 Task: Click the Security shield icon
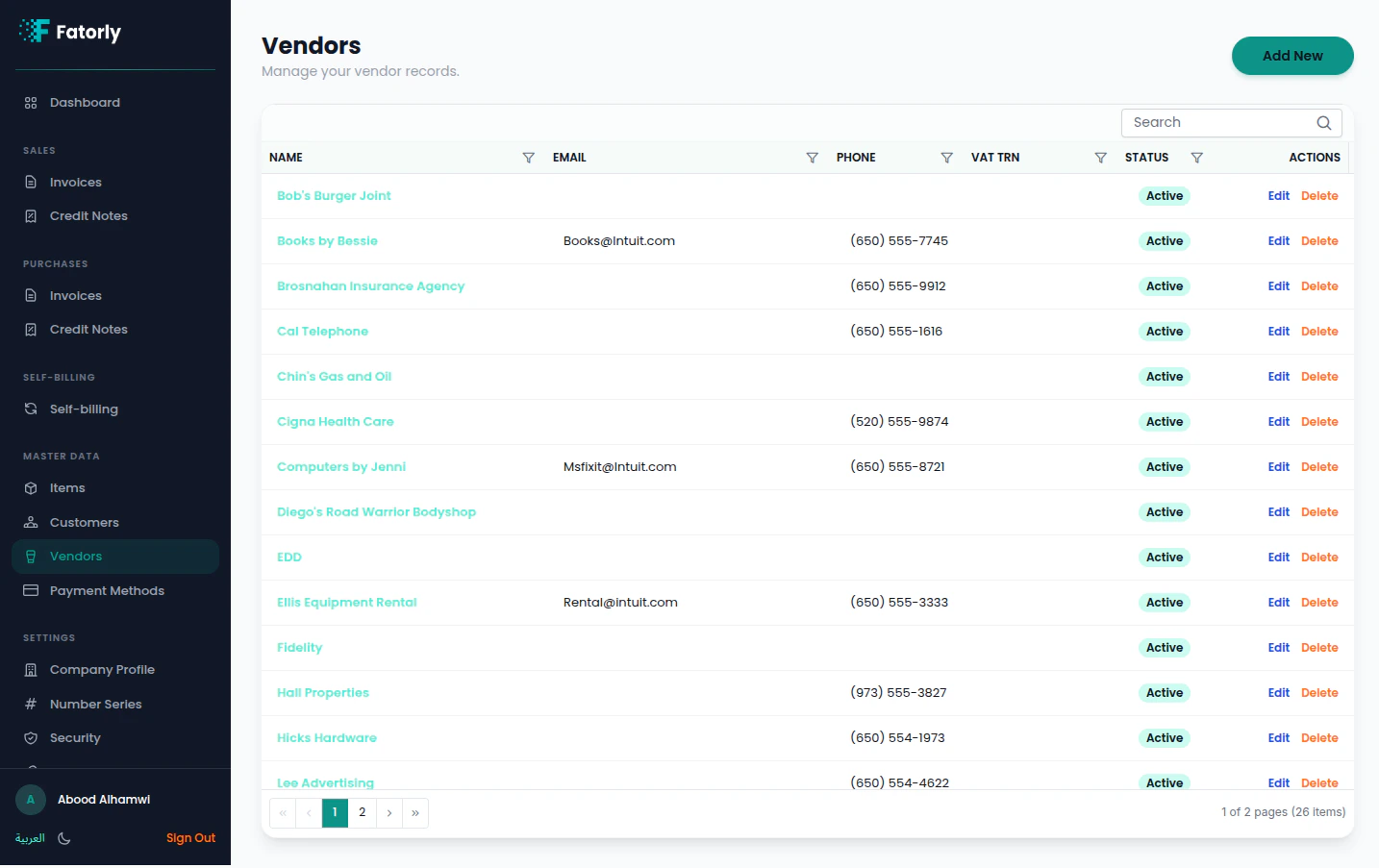pyautogui.click(x=31, y=738)
